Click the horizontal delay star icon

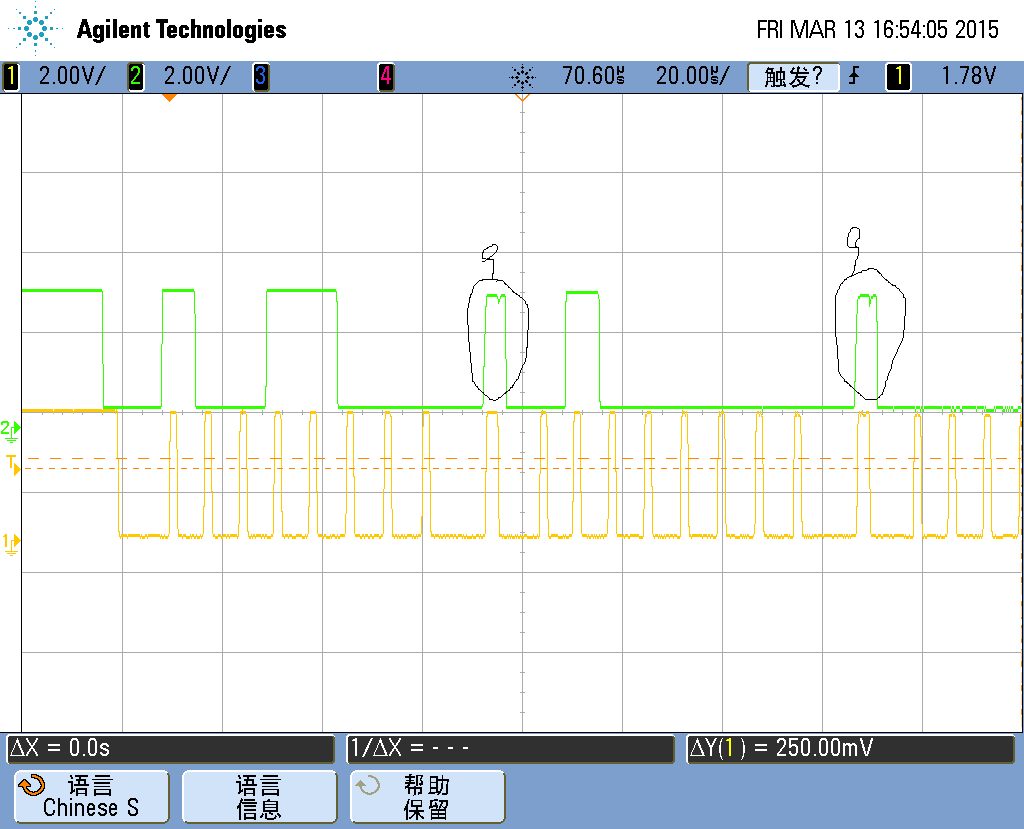click(522, 78)
